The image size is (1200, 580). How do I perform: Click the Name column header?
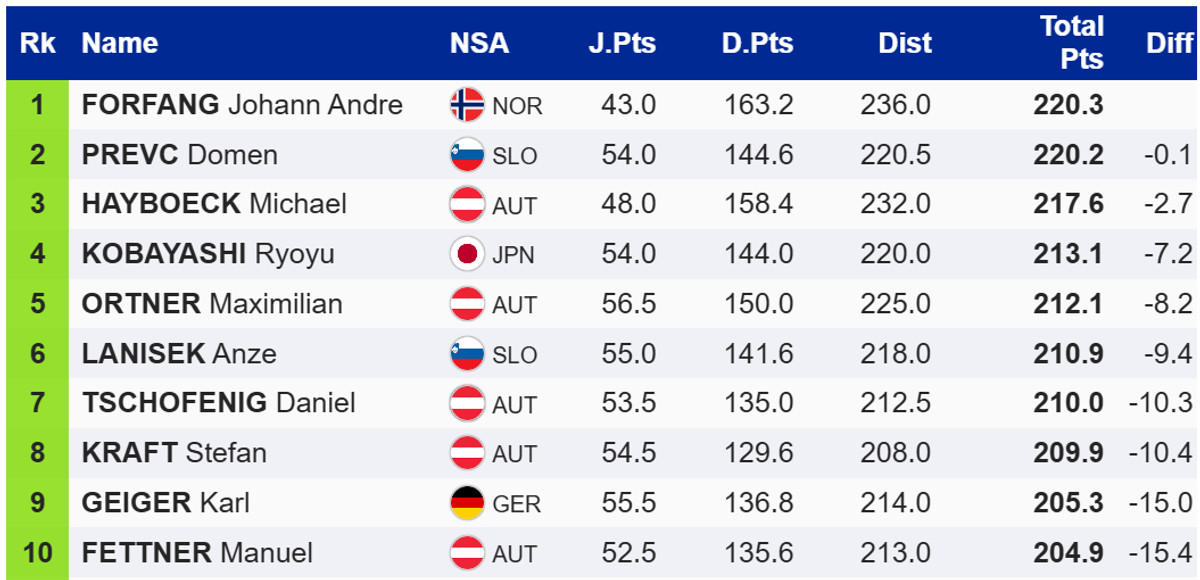tap(120, 43)
